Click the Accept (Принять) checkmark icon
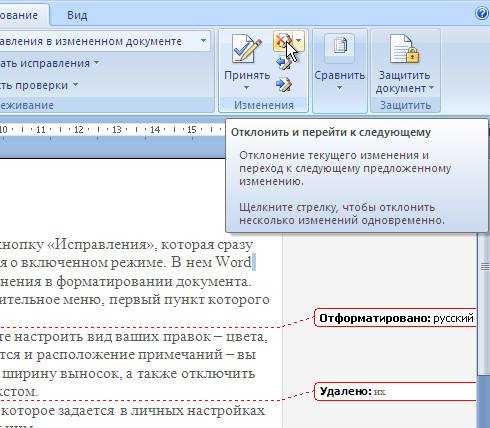This screenshot has width=490, height=428. point(246,49)
